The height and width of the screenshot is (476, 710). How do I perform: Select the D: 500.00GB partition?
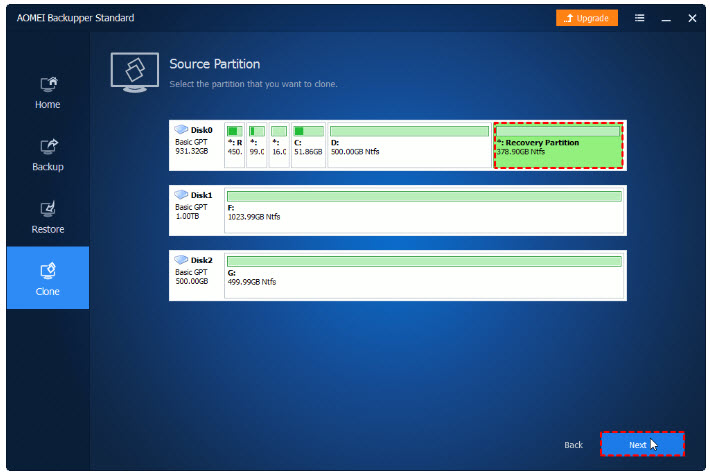point(409,145)
